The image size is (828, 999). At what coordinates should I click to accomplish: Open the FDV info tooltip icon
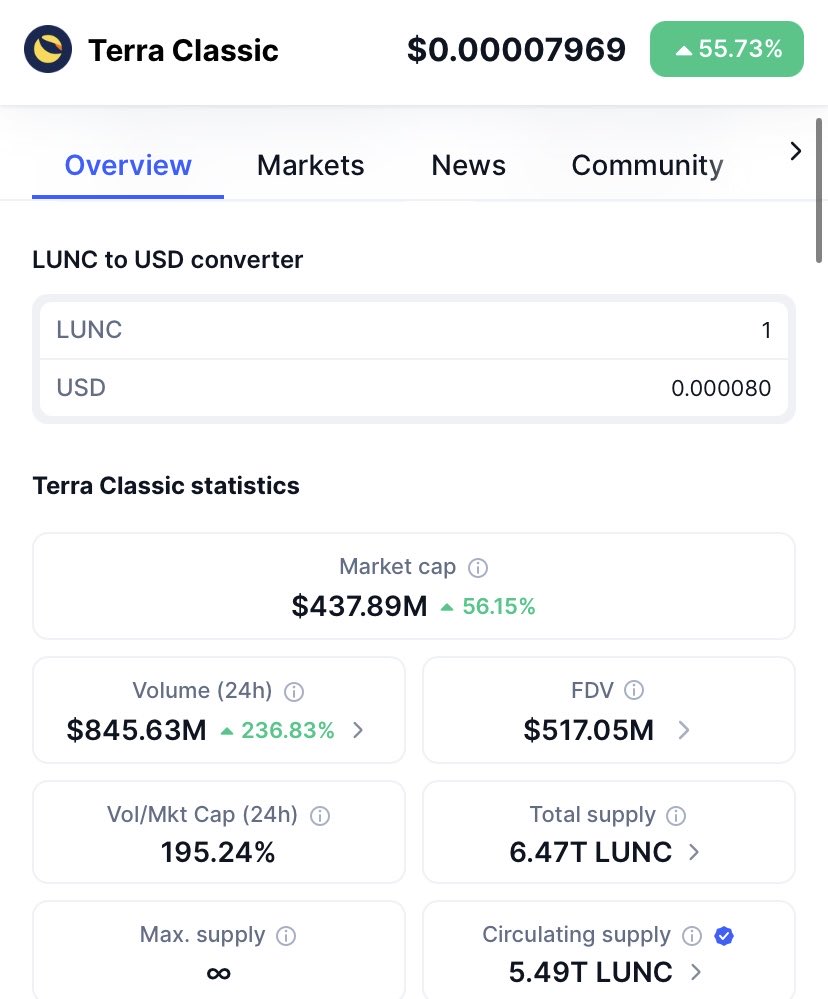[x=635, y=690]
